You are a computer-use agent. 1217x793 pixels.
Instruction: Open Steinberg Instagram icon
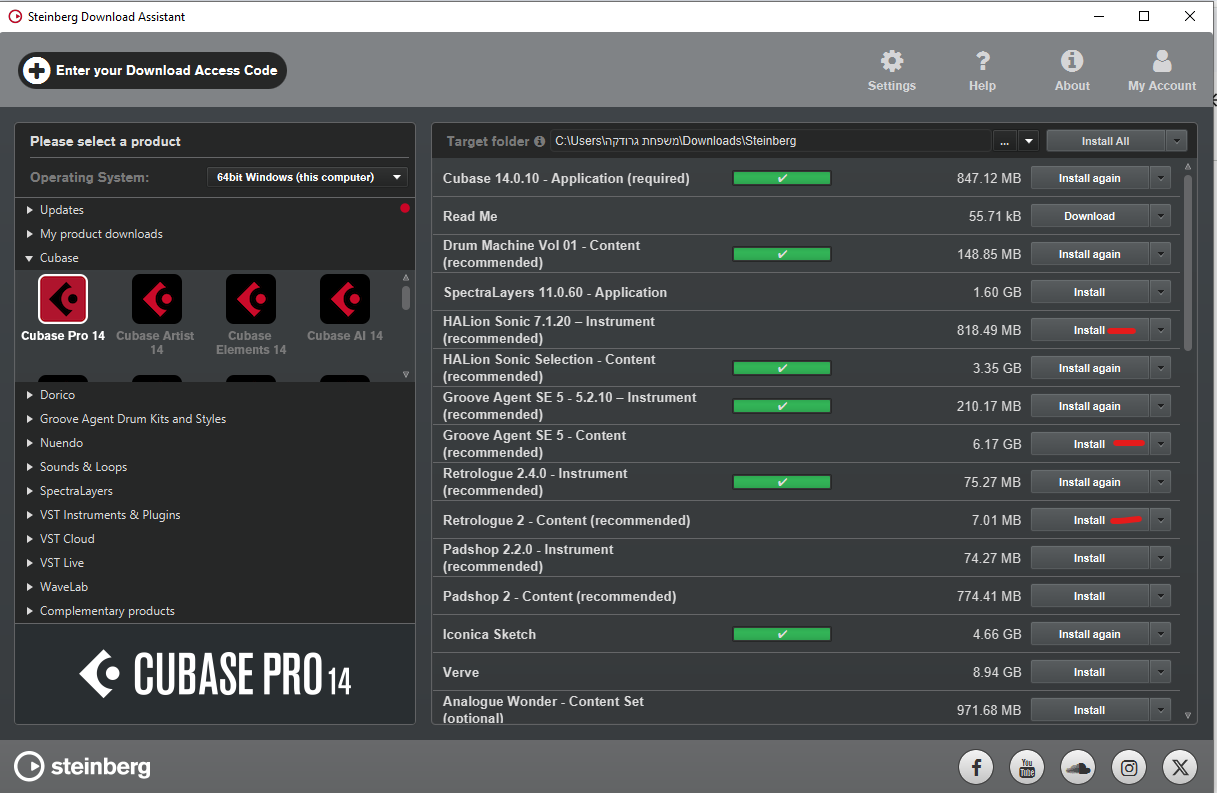[1129, 767]
